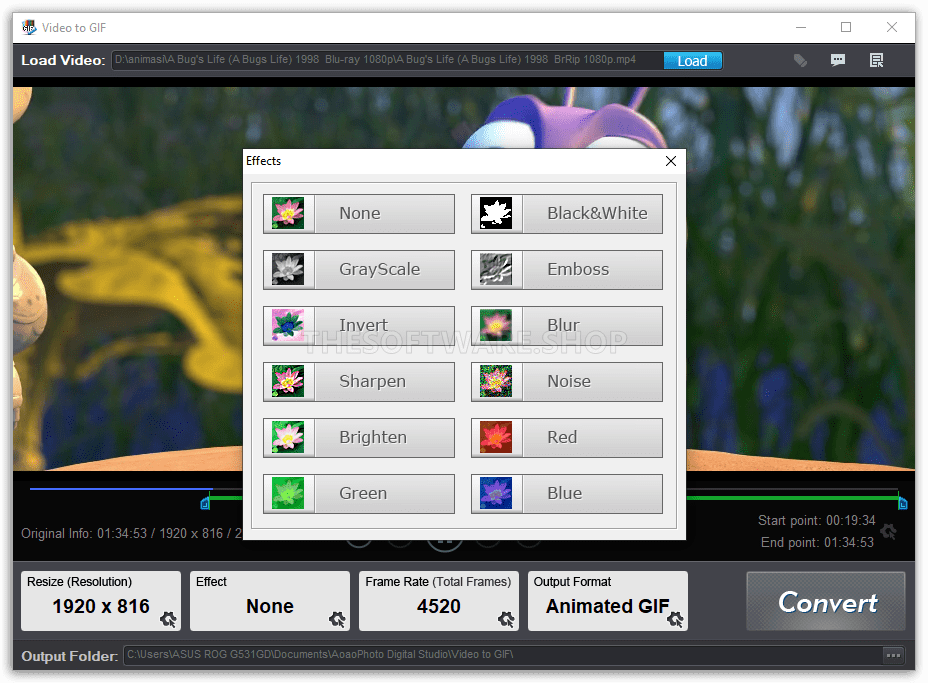The image size is (928, 683).
Task: Select the GrayScale effect
Action: 359,269
